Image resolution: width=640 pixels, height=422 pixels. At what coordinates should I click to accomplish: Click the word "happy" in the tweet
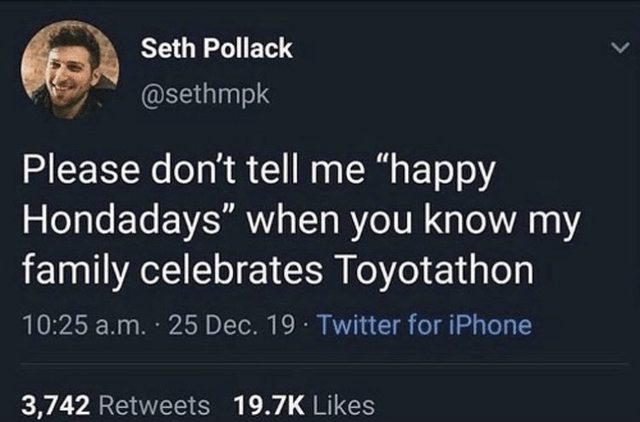[x=438, y=175]
